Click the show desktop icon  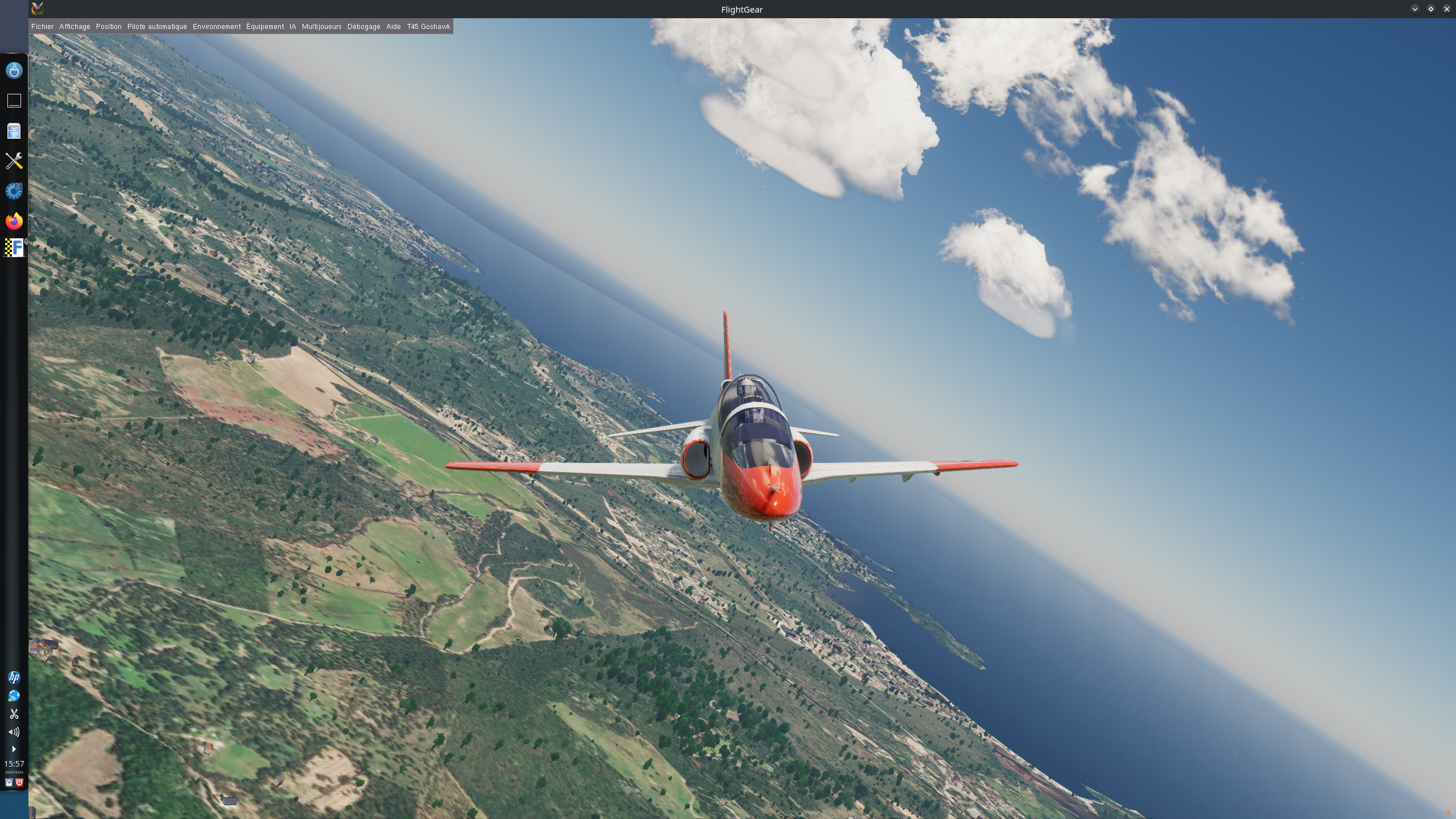tap(14, 101)
